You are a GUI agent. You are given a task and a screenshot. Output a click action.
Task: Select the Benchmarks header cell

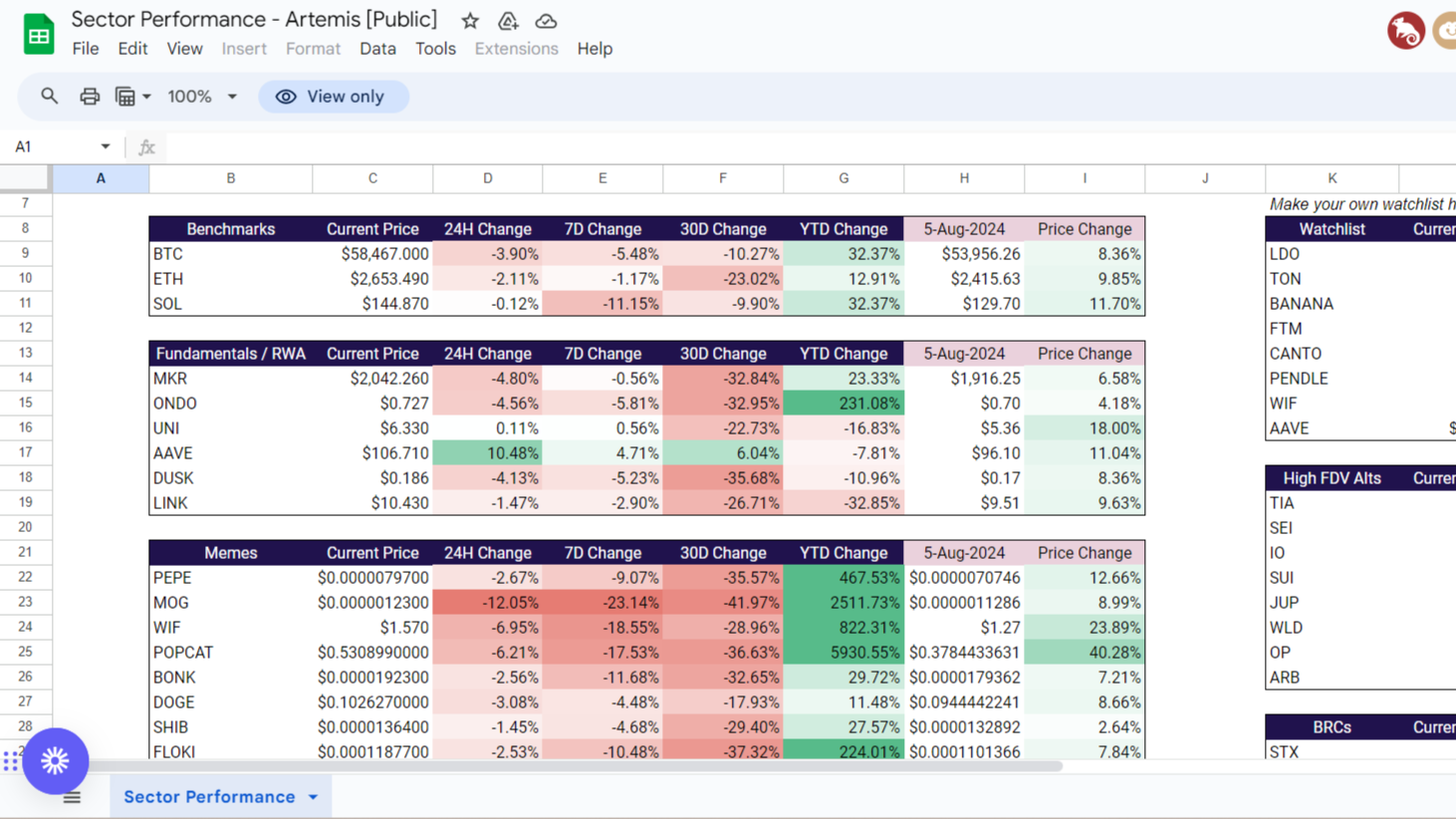point(231,229)
